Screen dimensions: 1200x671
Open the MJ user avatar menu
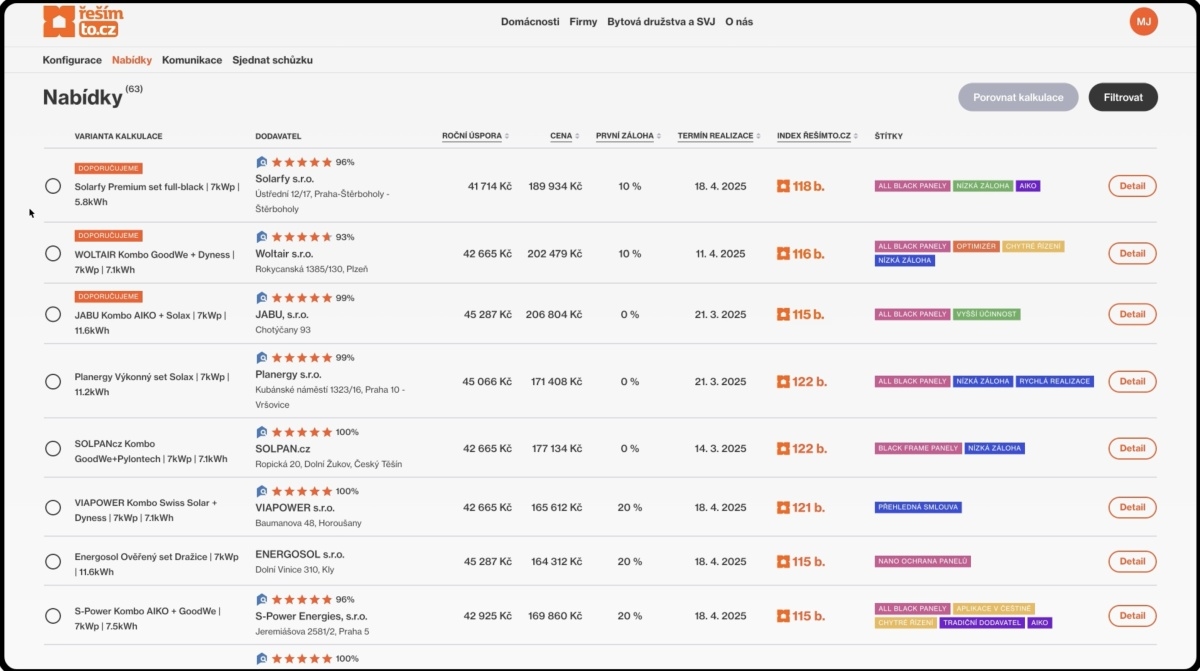[x=1143, y=21]
